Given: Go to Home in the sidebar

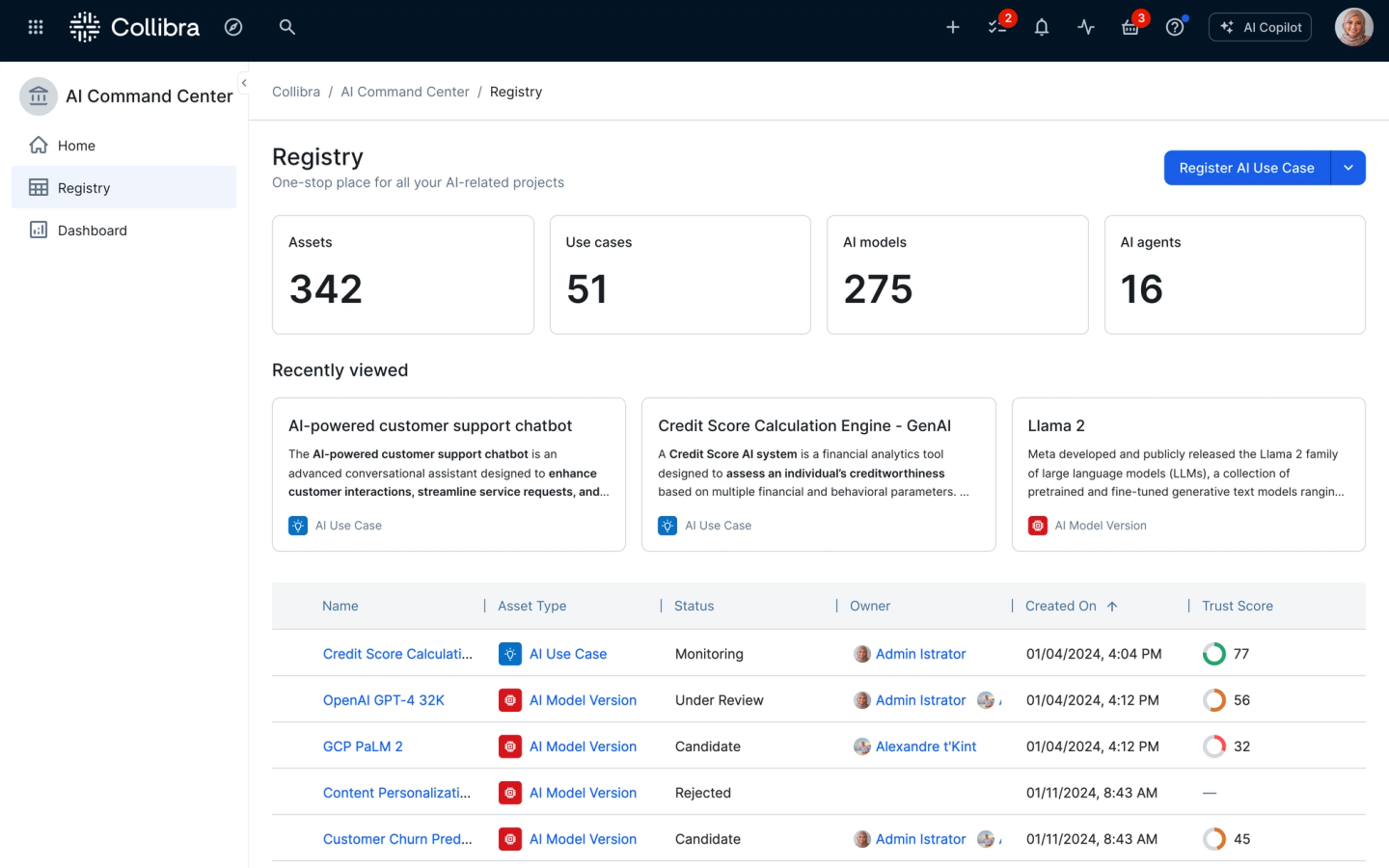Looking at the screenshot, I should coord(78,145).
